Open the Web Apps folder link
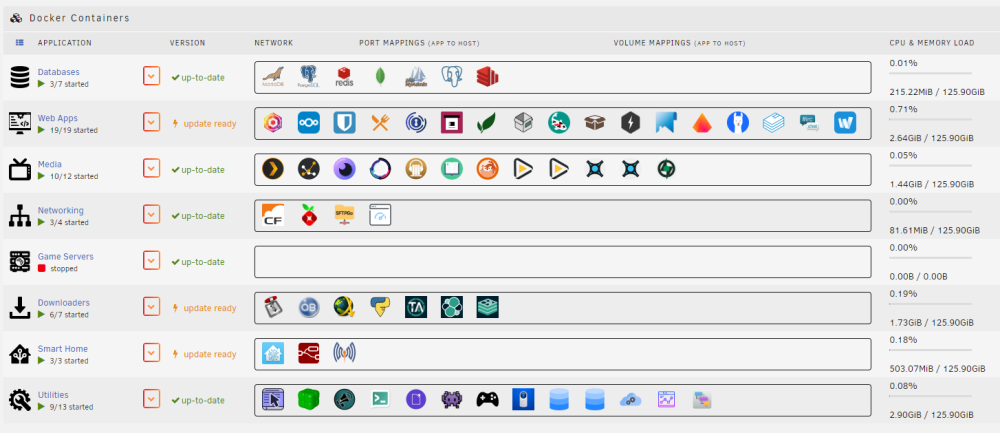 coord(57,118)
